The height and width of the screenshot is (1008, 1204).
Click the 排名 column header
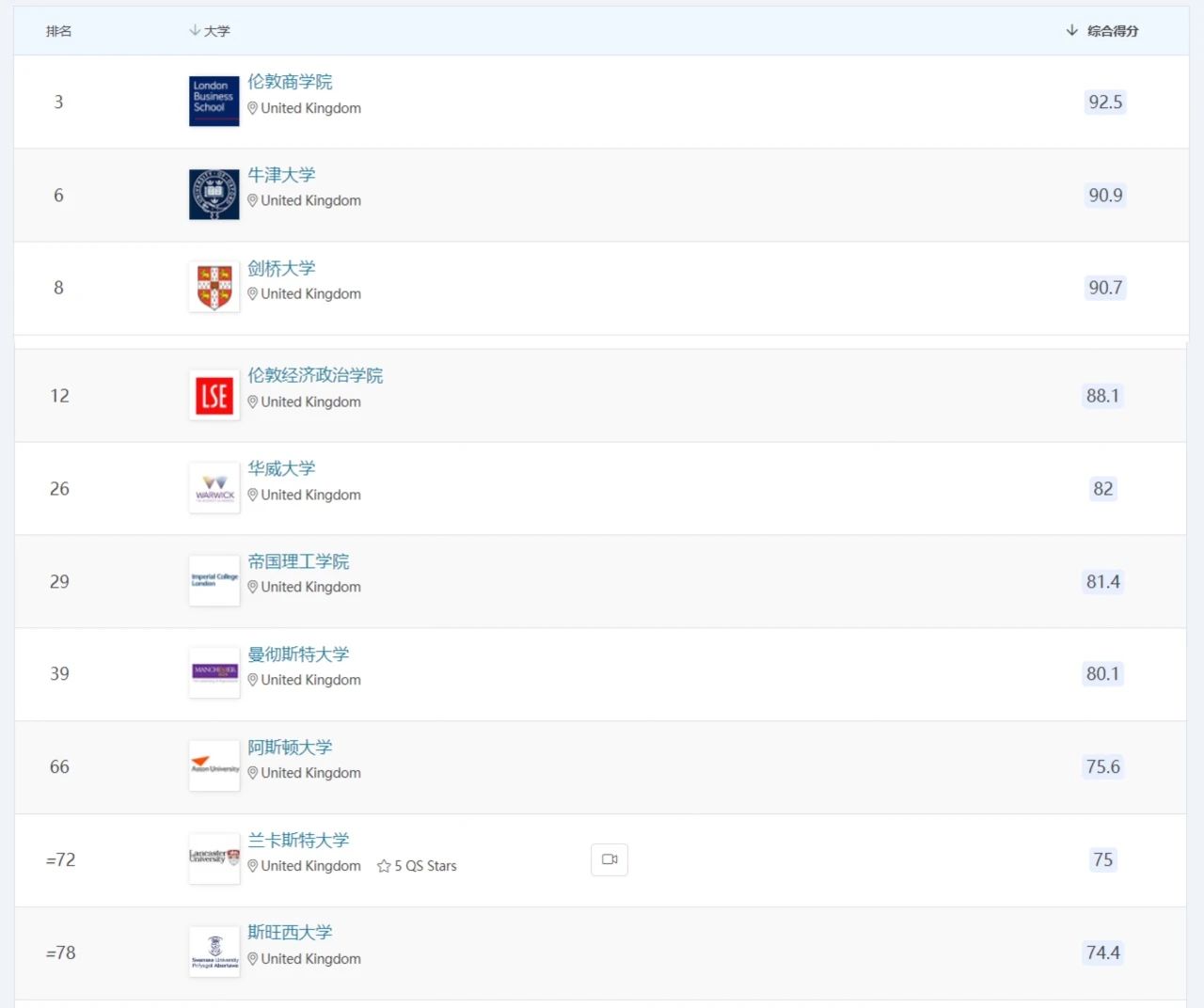[59, 31]
